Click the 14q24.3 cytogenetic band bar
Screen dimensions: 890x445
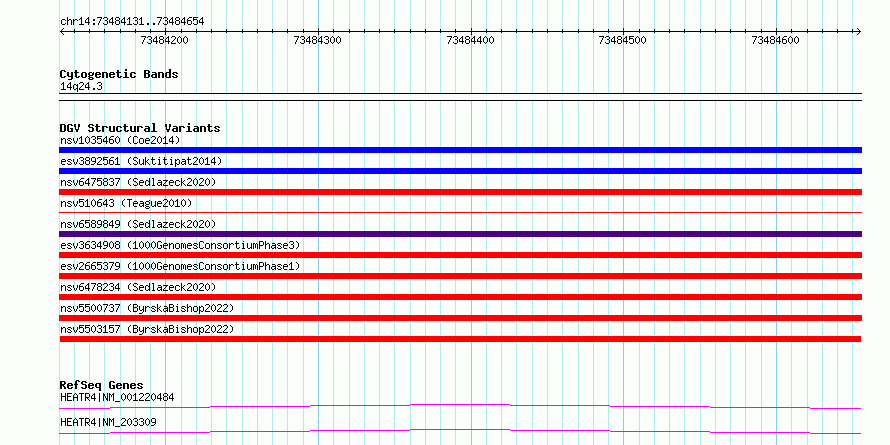(460, 97)
